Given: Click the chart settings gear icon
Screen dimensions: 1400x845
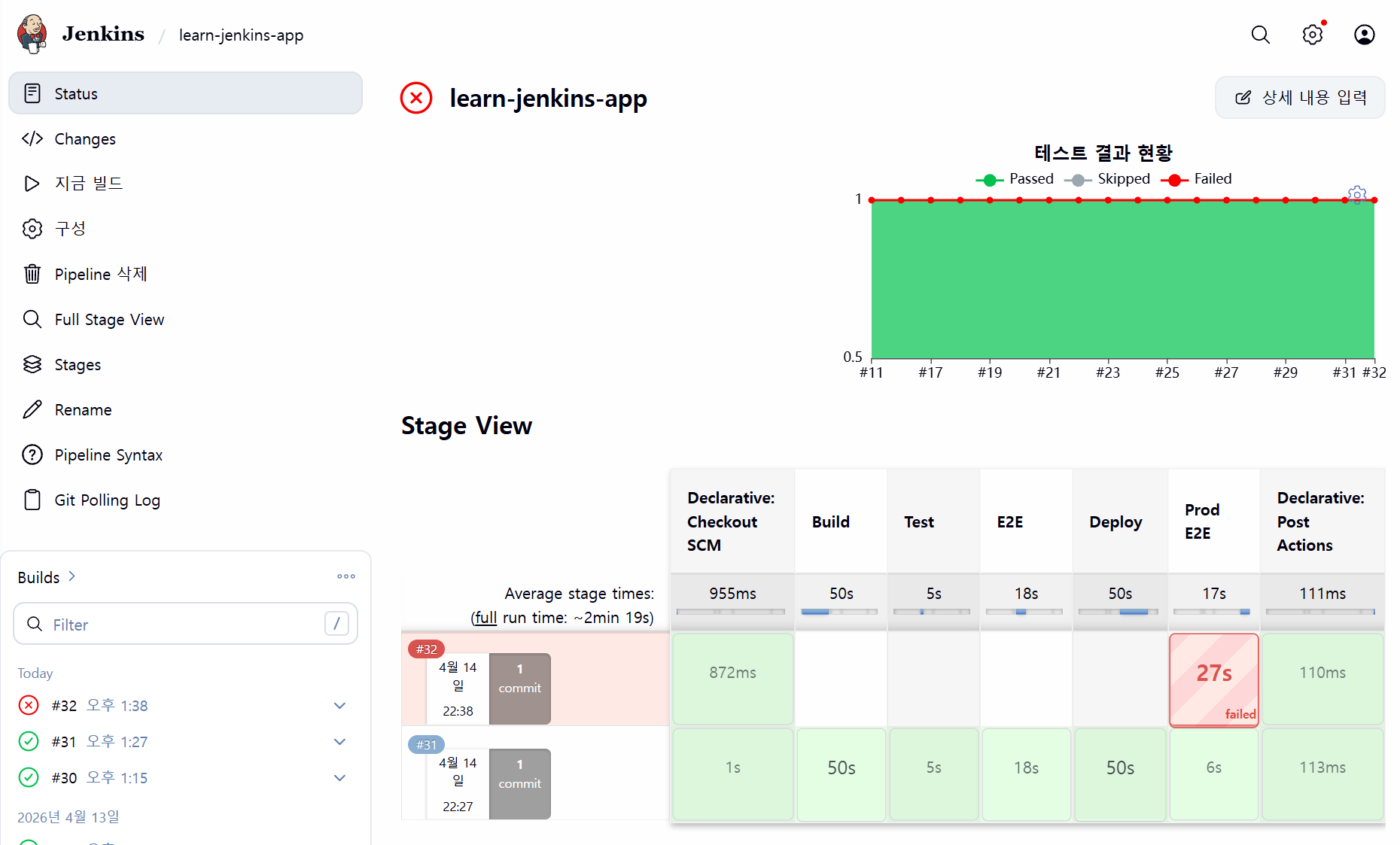Looking at the screenshot, I should tap(1357, 195).
